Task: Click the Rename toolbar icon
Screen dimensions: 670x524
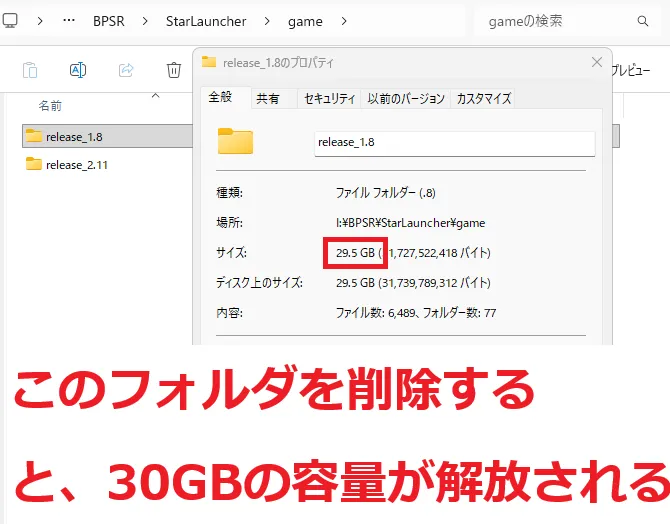Action: point(78,70)
